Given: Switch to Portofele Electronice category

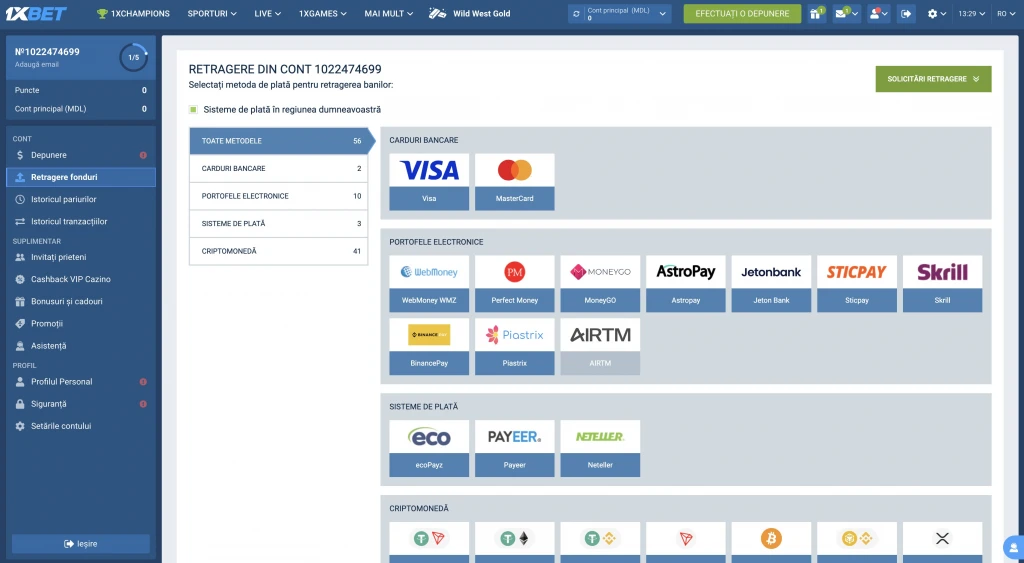Looking at the screenshot, I should [279, 196].
